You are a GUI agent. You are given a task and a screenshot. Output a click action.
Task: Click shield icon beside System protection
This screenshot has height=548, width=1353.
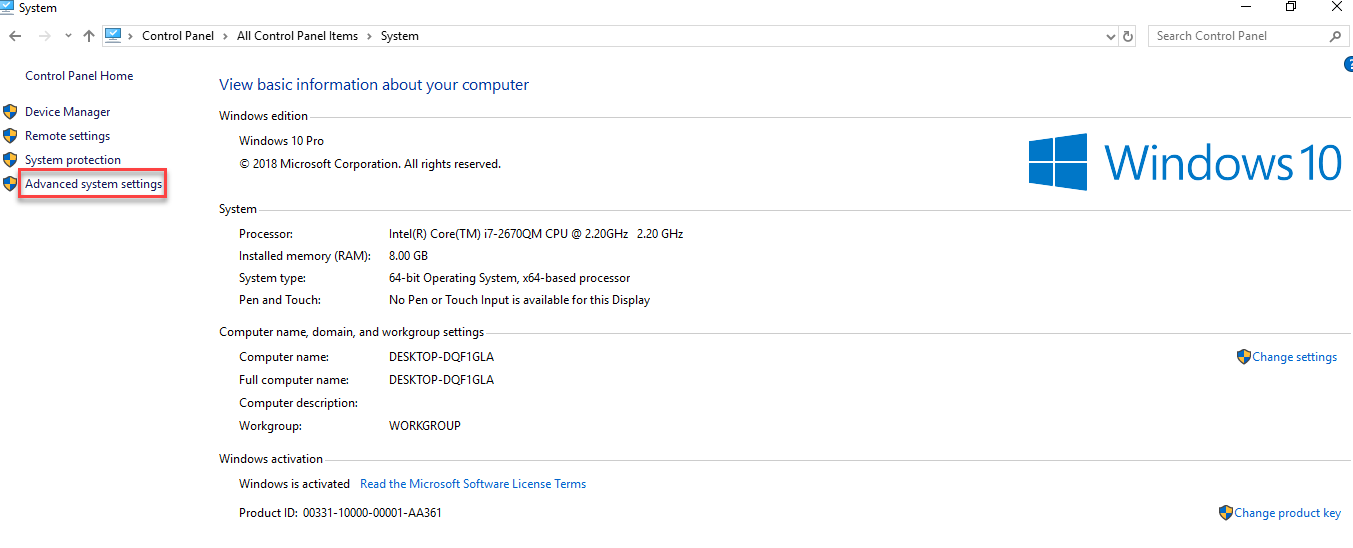tap(10, 160)
